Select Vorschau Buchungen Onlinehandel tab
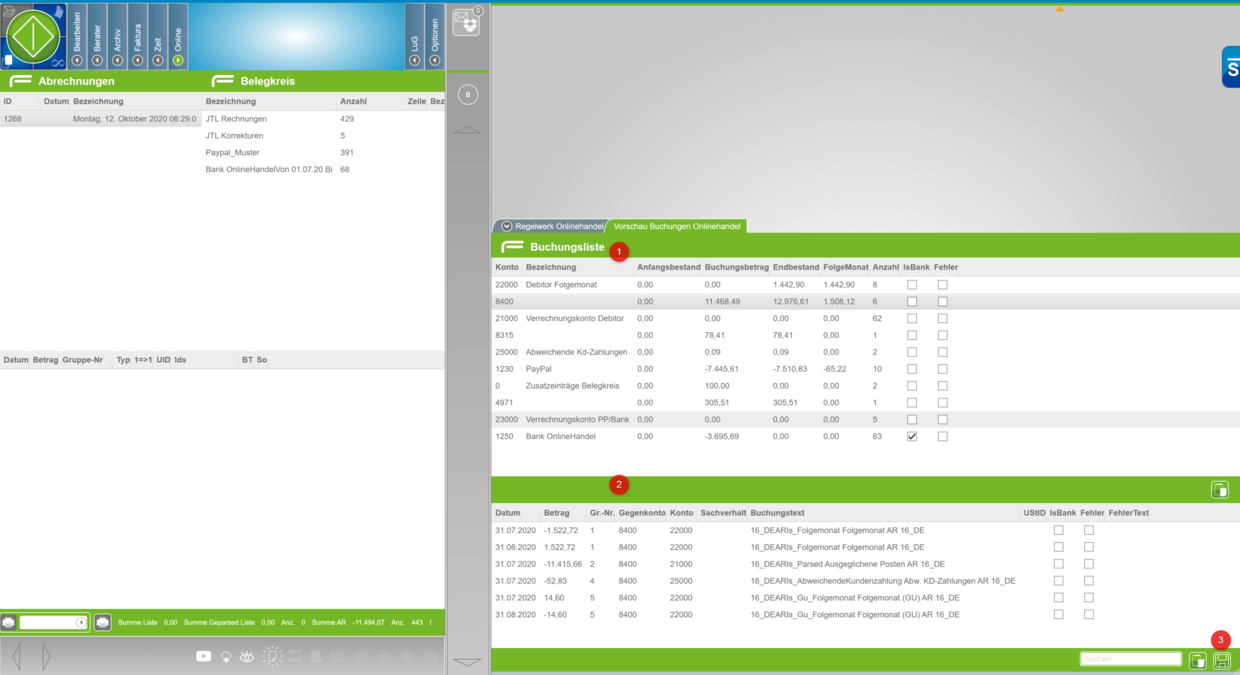The width and height of the screenshot is (1240, 675). [x=676, y=226]
